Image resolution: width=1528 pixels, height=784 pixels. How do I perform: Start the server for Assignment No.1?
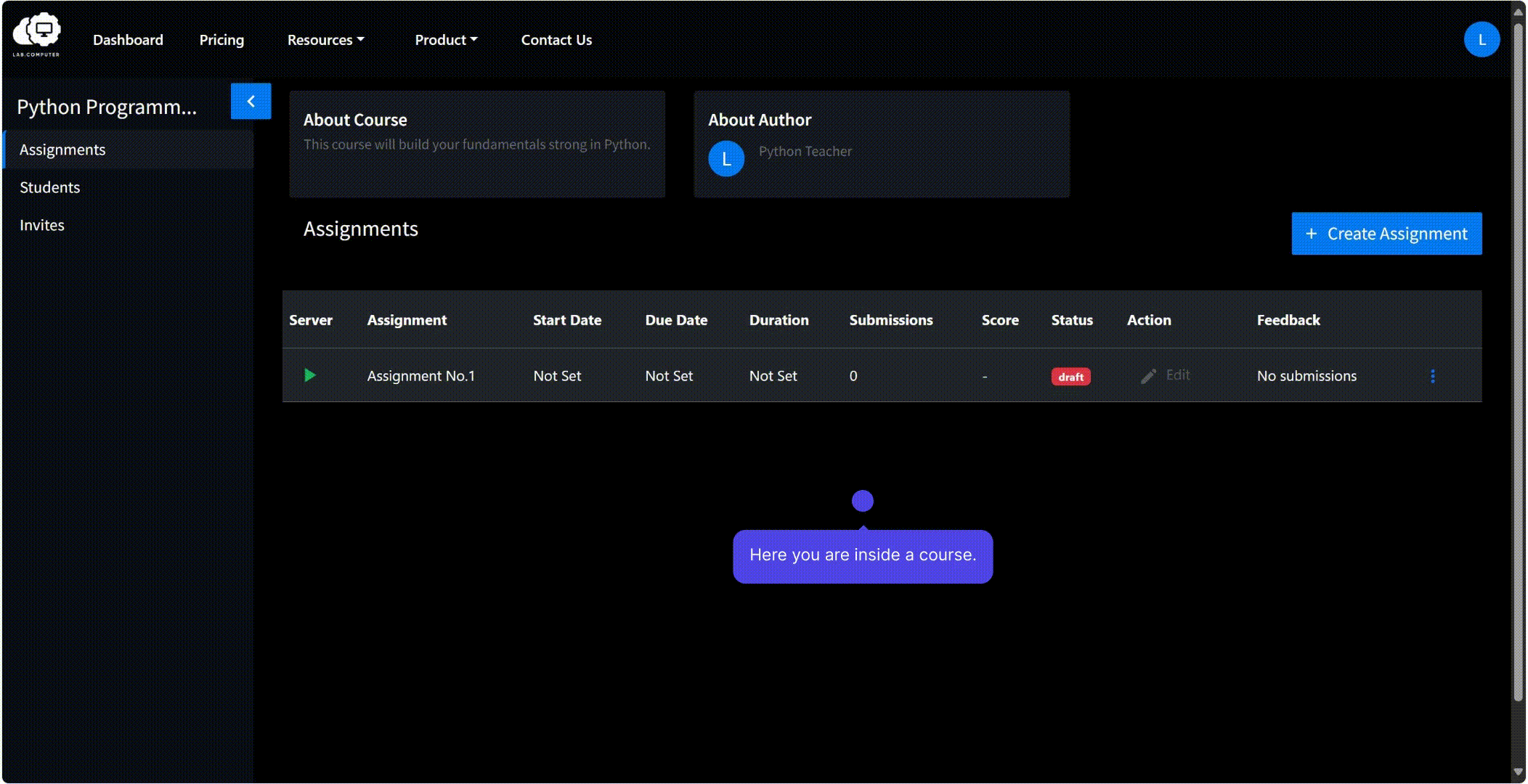coord(310,375)
